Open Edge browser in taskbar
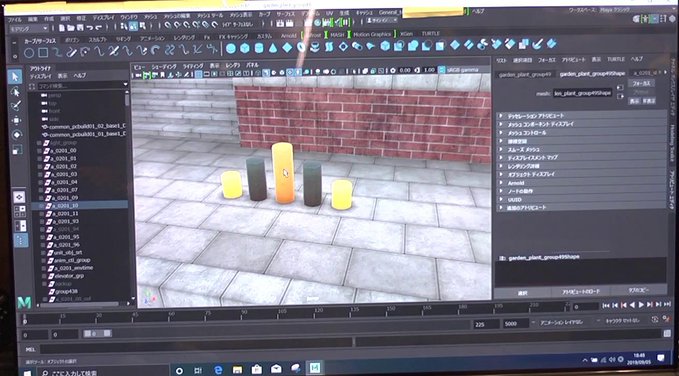This screenshot has width=679, height=376. pyautogui.click(x=218, y=370)
